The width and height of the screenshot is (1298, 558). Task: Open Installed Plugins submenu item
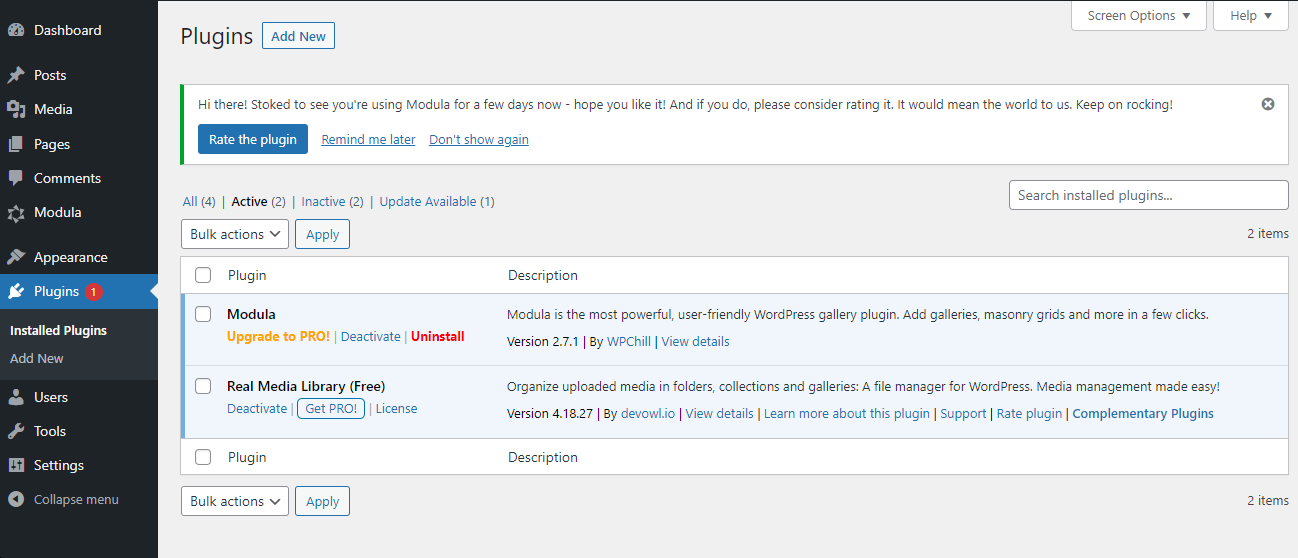pos(58,330)
